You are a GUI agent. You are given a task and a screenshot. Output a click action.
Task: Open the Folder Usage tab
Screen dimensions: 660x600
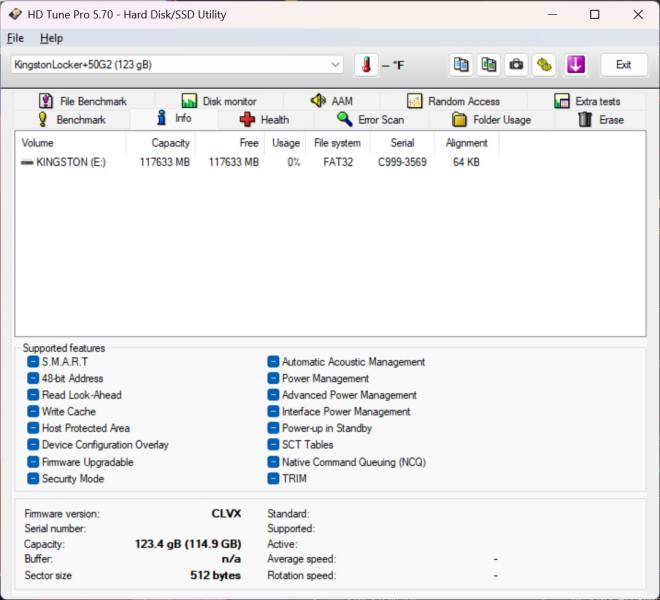(x=491, y=120)
